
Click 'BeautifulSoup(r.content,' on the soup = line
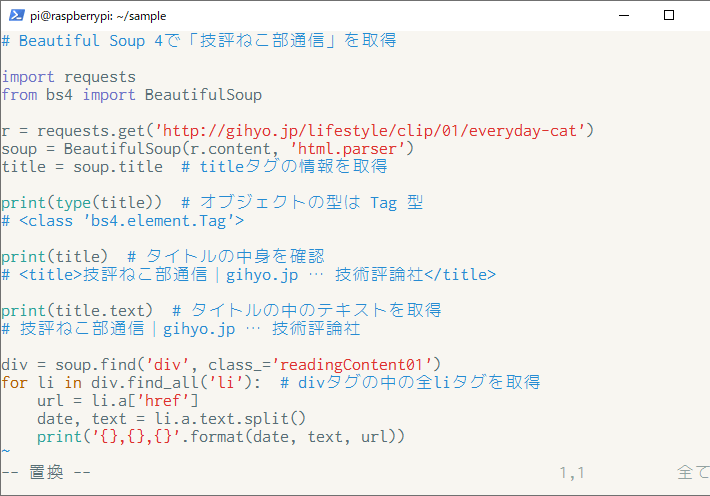tap(171, 149)
